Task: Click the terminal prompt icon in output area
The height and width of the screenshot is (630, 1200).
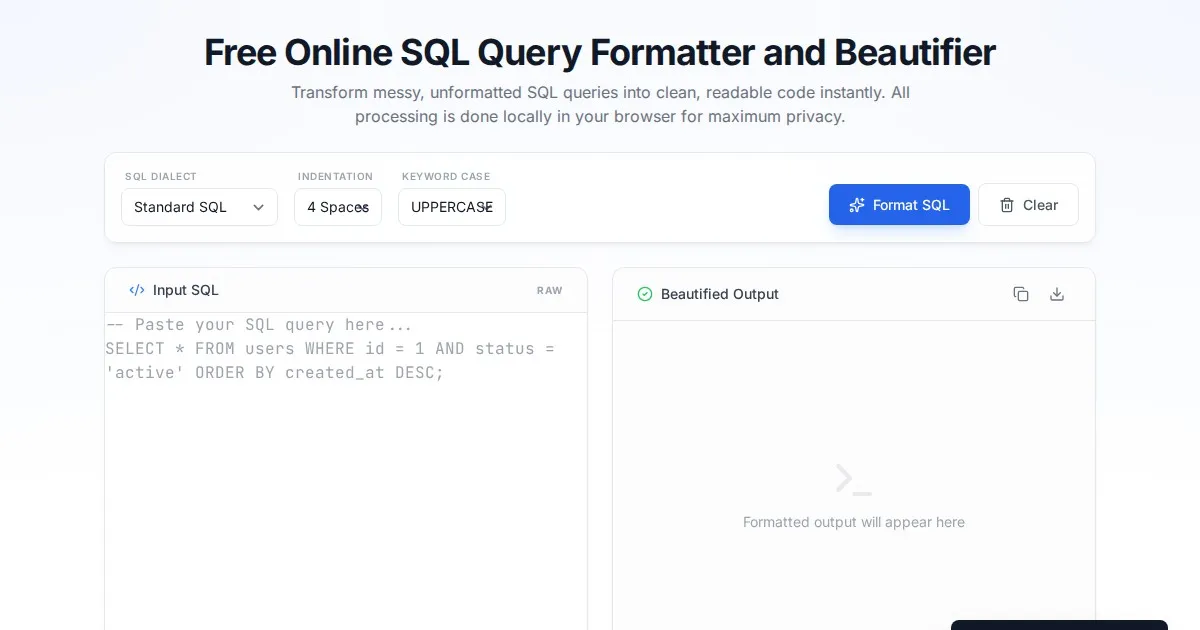Action: [x=853, y=479]
